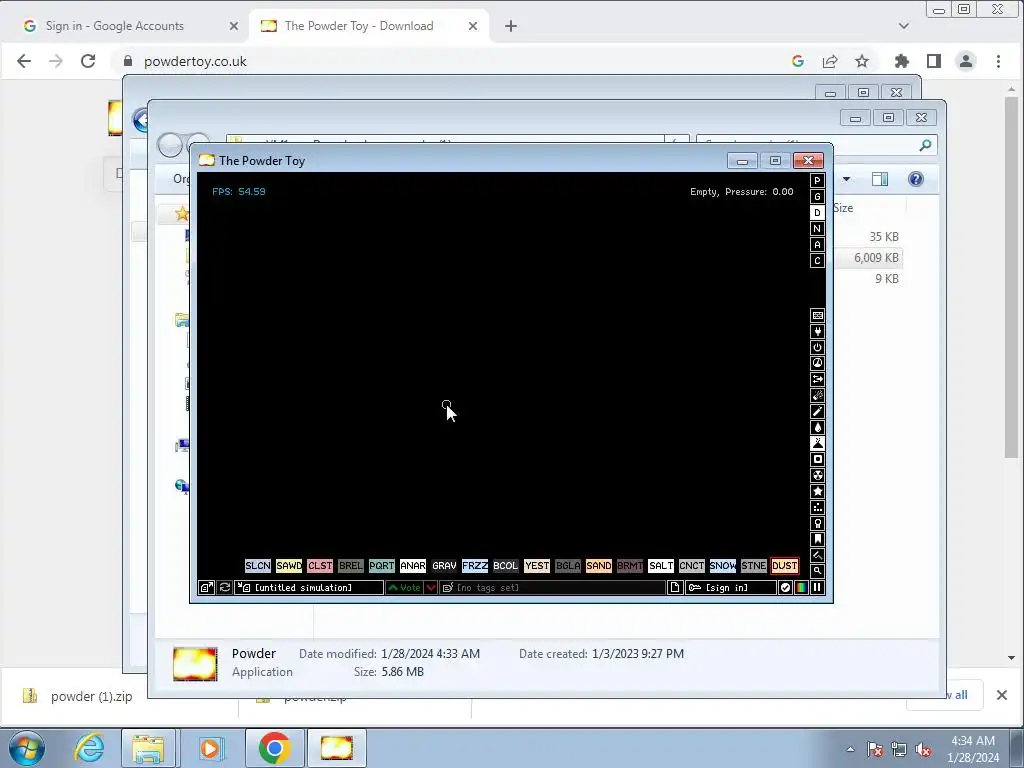This screenshot has width=1024, height=768.
Task: Open the Solids menu square icon
Action: [x=817, y=459]
